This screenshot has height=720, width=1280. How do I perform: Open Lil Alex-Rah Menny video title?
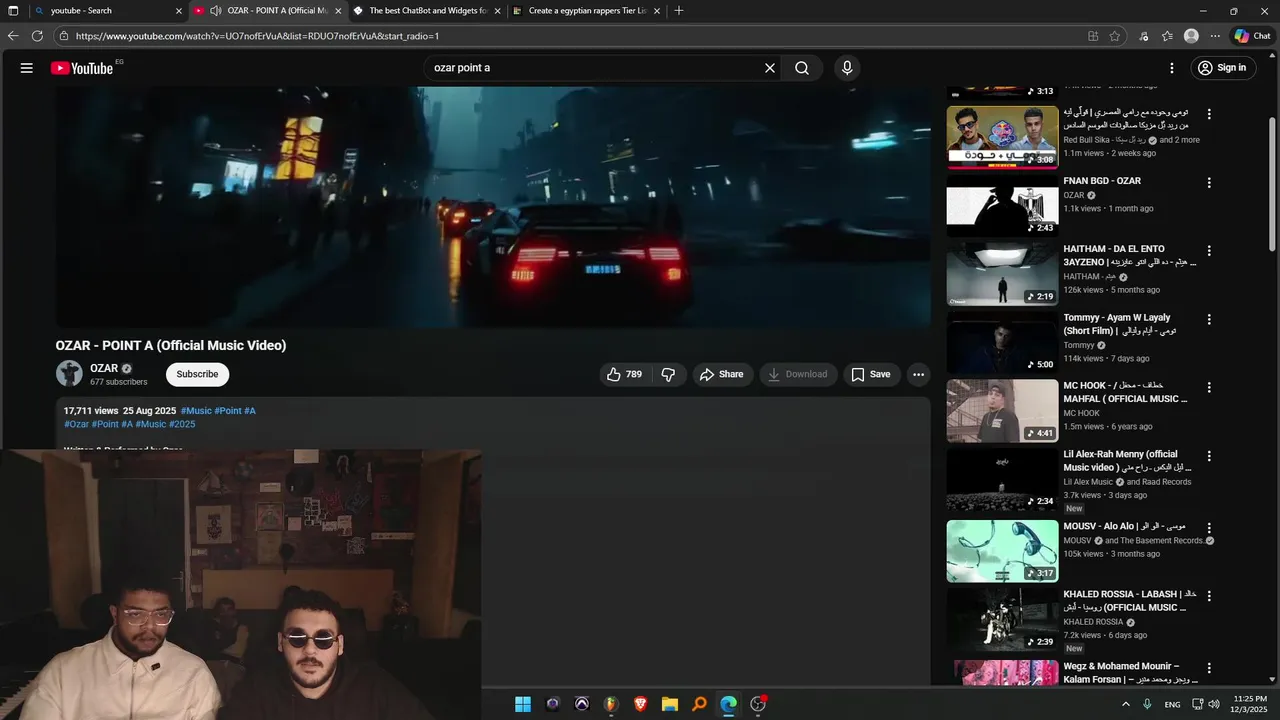pos(1126,461)
